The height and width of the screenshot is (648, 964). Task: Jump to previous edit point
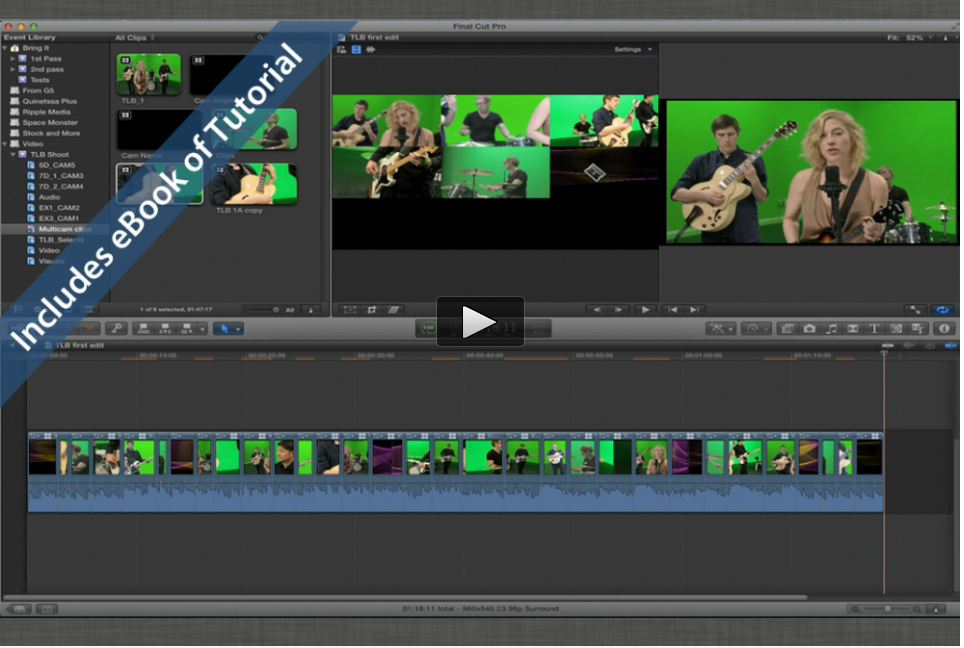[673, 310]
